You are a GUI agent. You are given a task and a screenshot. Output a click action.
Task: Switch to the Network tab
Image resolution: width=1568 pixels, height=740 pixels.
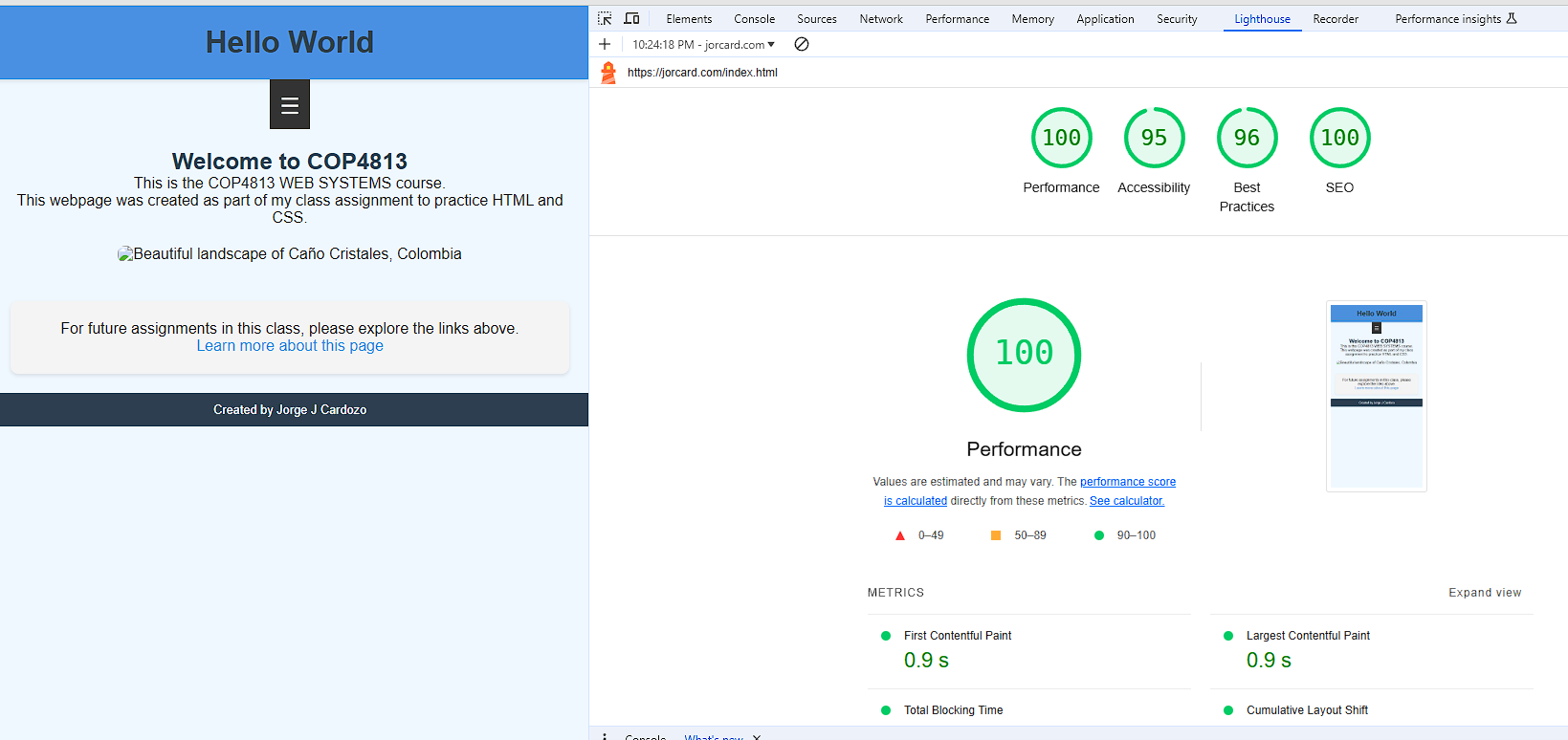[x=880, y=19]
